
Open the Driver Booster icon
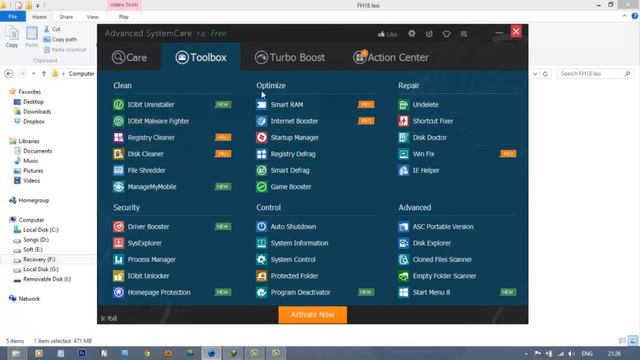(x=118, y=227)
